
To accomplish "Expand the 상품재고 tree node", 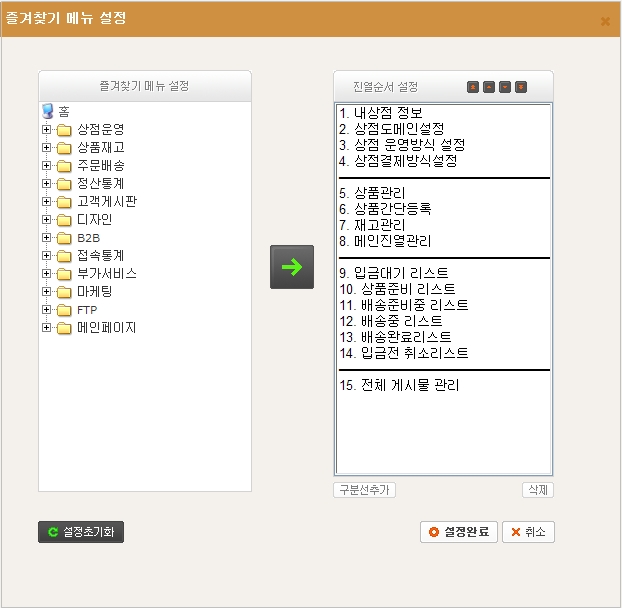I will (x=46, y=148).
